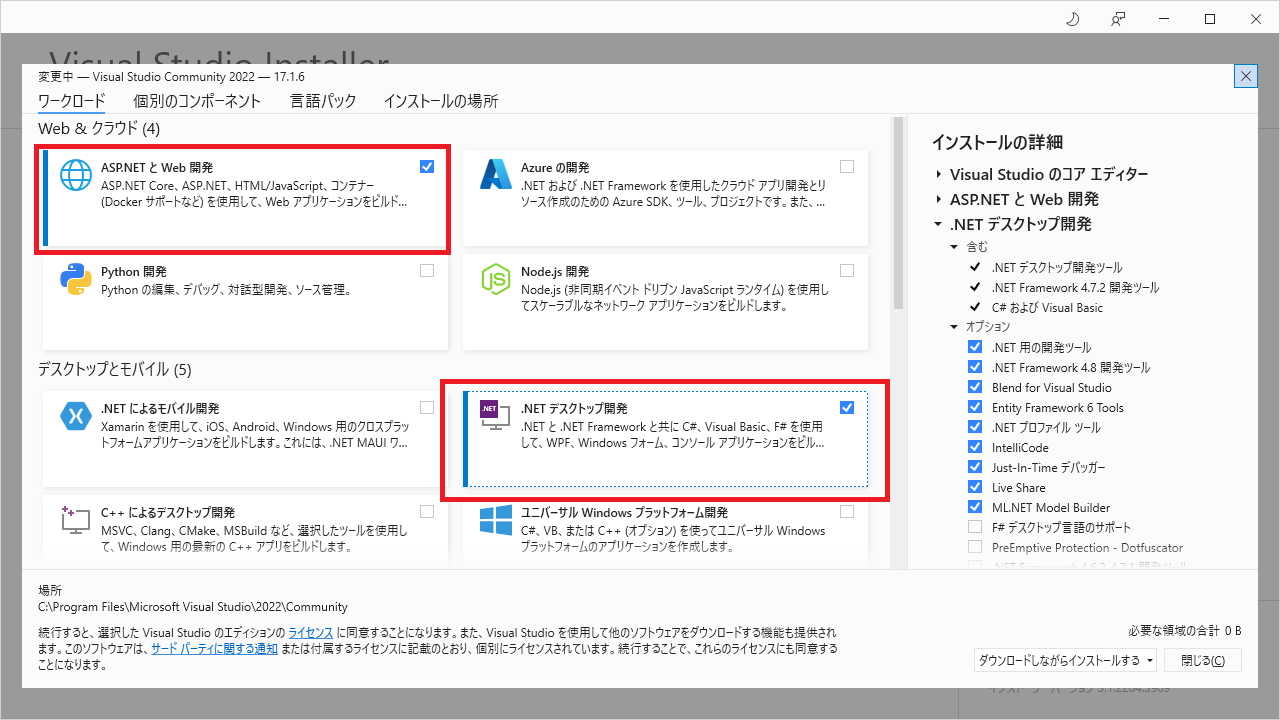The height and width of the screenshot is (720, 1280).
Task: Switch to インストールの場所 tab
Action: 441,101
